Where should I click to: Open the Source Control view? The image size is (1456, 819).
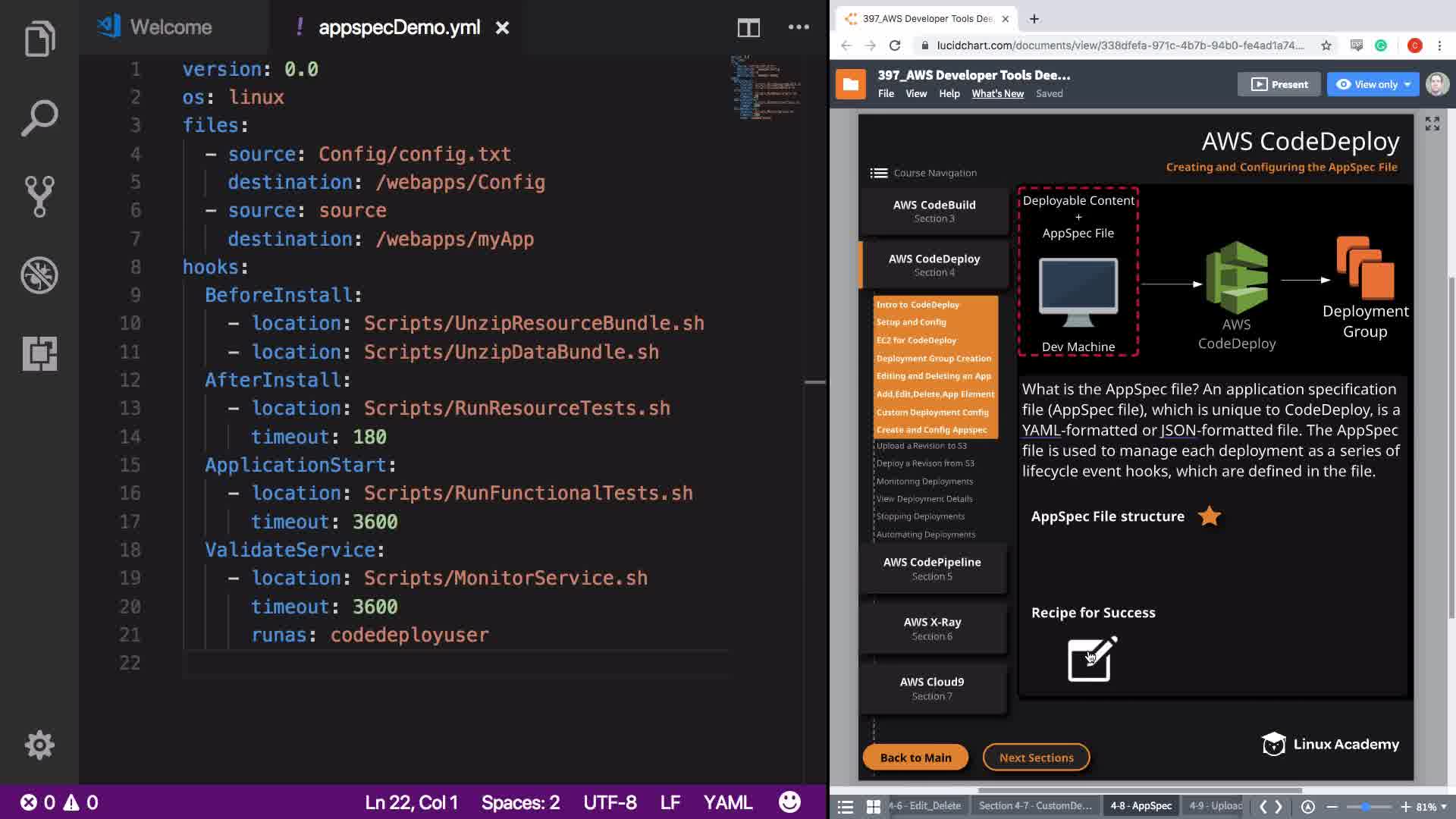point(39,196)
